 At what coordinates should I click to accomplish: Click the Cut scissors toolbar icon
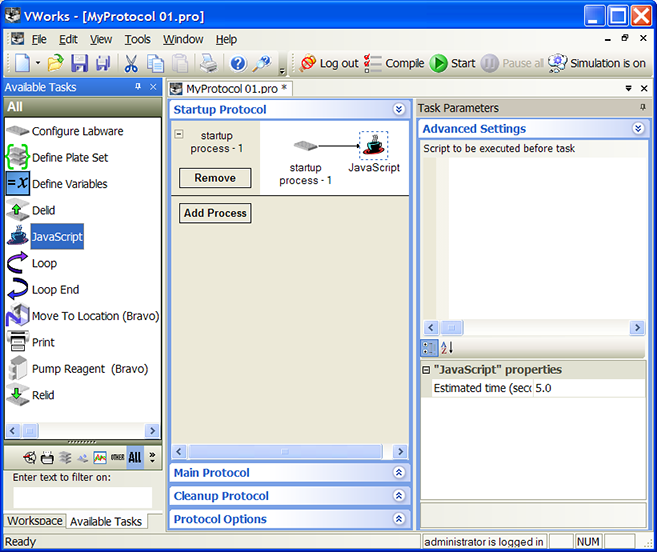pyautogui.click(x=131, y=63)
